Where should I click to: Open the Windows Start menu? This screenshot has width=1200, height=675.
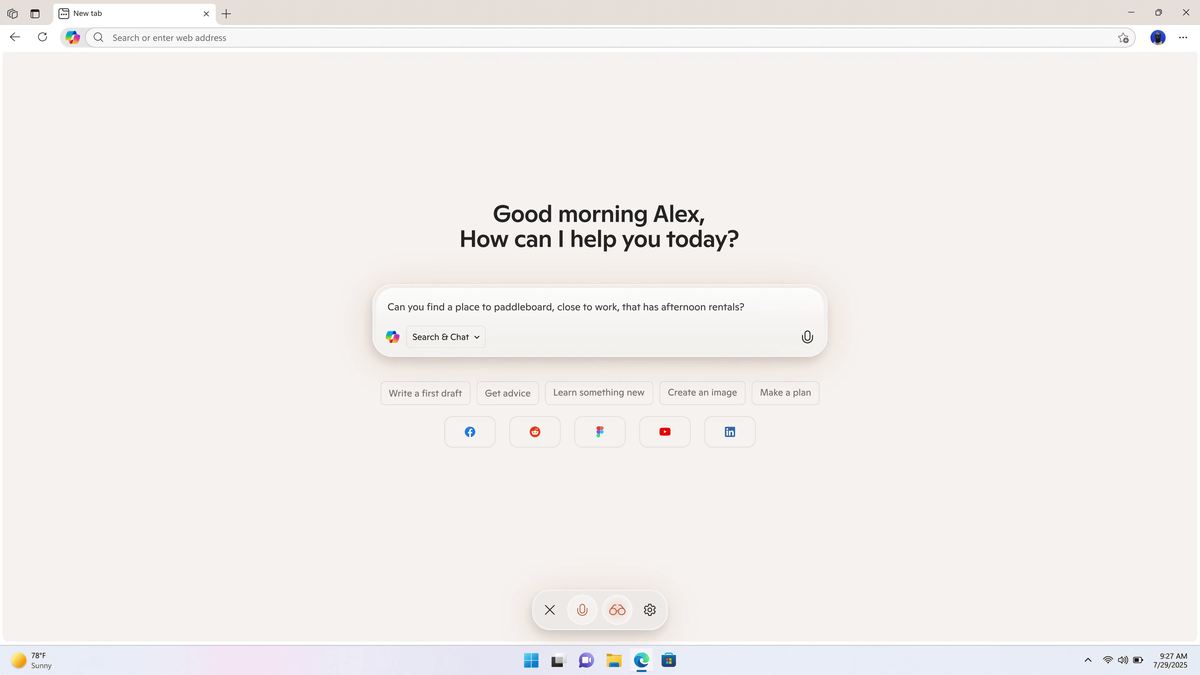click(531, 660)
